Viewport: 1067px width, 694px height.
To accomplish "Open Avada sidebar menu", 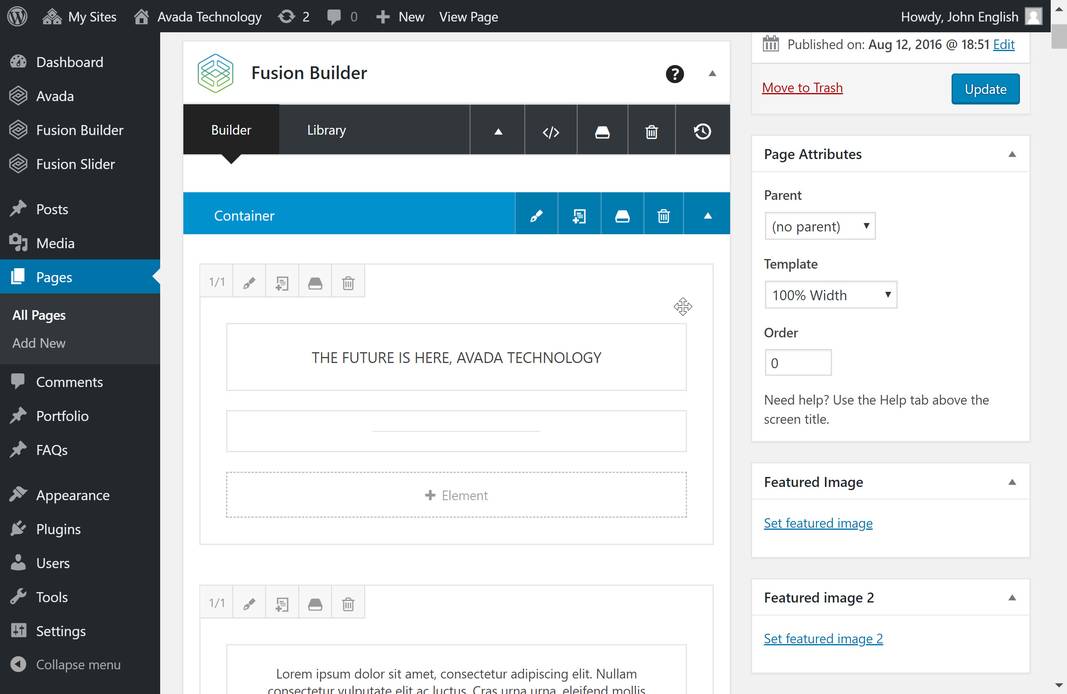I will [80, 96].
